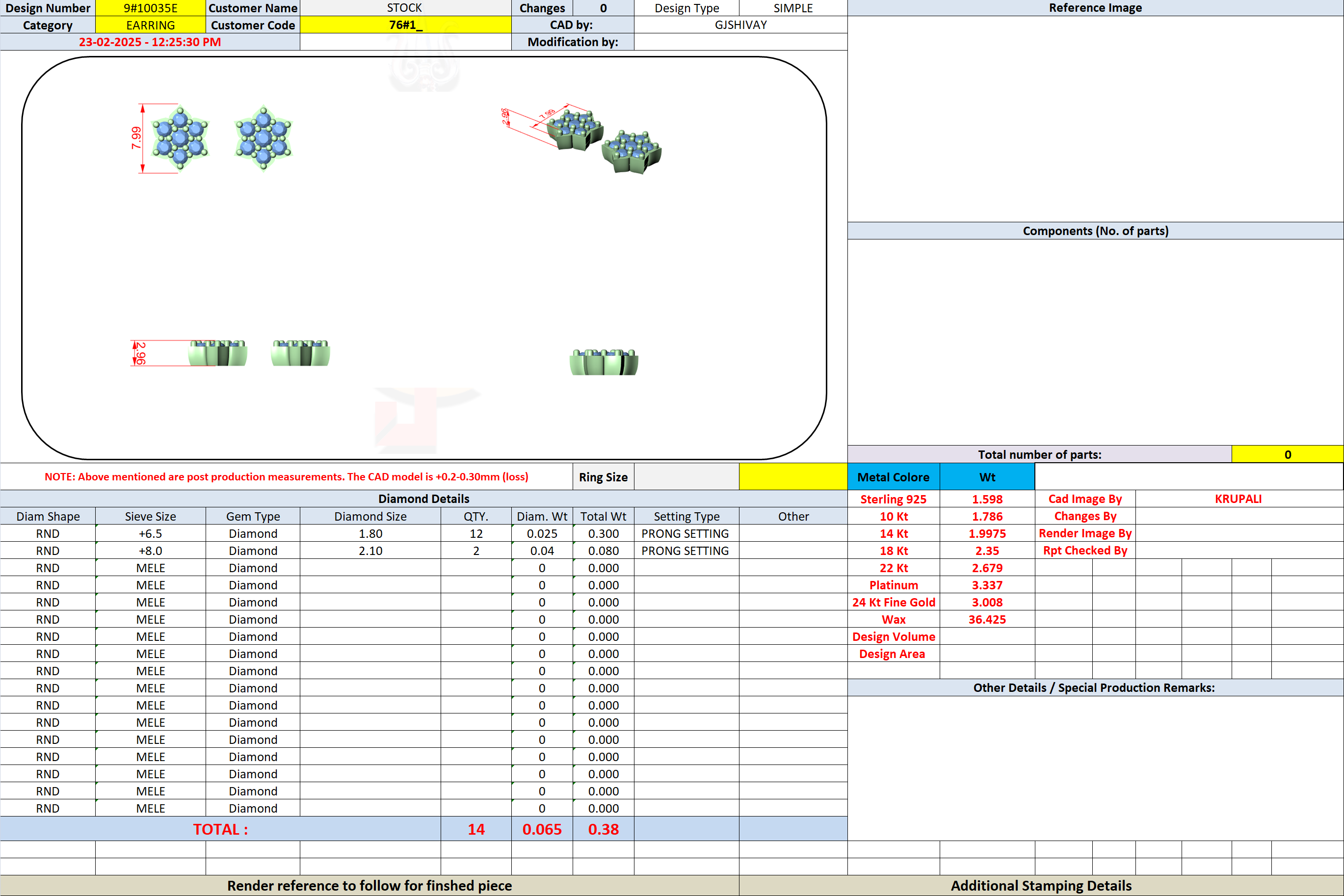1344x896 pixels.
Task: Click the KRUPALI Cad Image By value
Action: tap(1239, 499)
